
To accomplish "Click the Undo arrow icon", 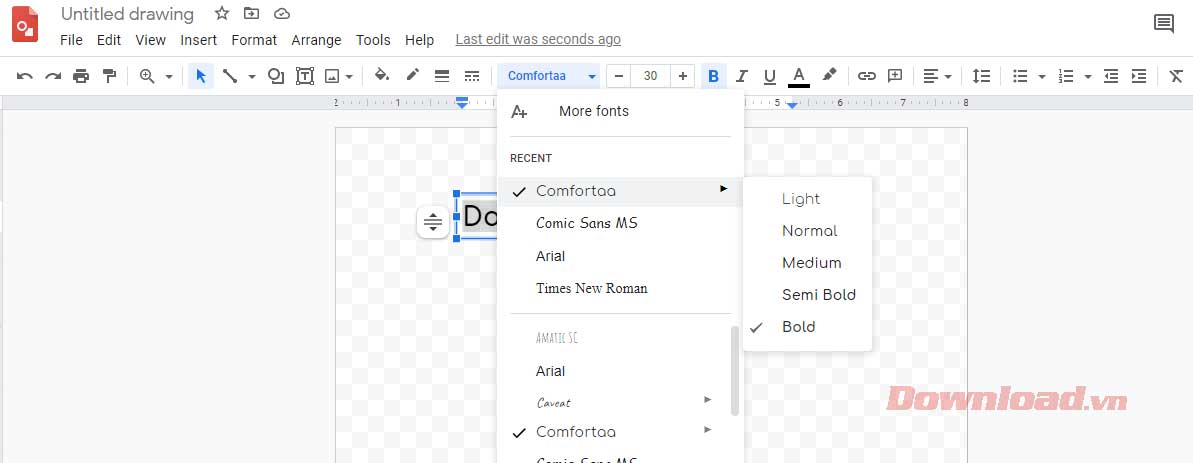I will (x=24, y=76).
